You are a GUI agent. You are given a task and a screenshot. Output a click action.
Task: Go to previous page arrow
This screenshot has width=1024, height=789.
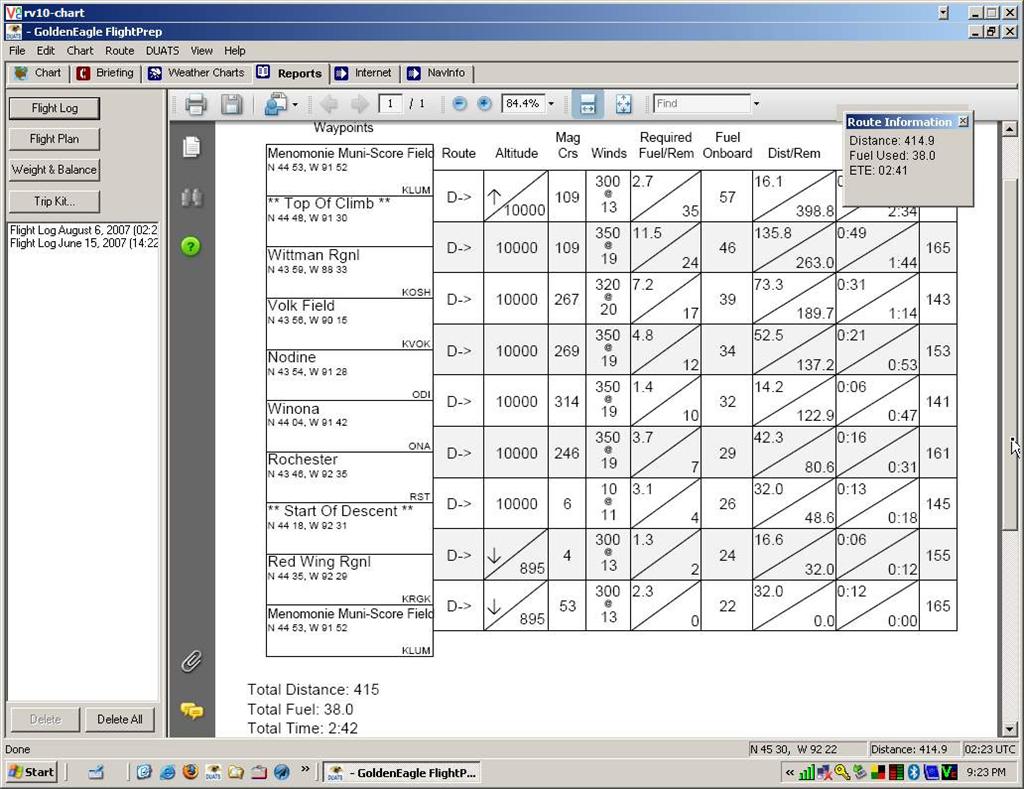coord(328,104)
